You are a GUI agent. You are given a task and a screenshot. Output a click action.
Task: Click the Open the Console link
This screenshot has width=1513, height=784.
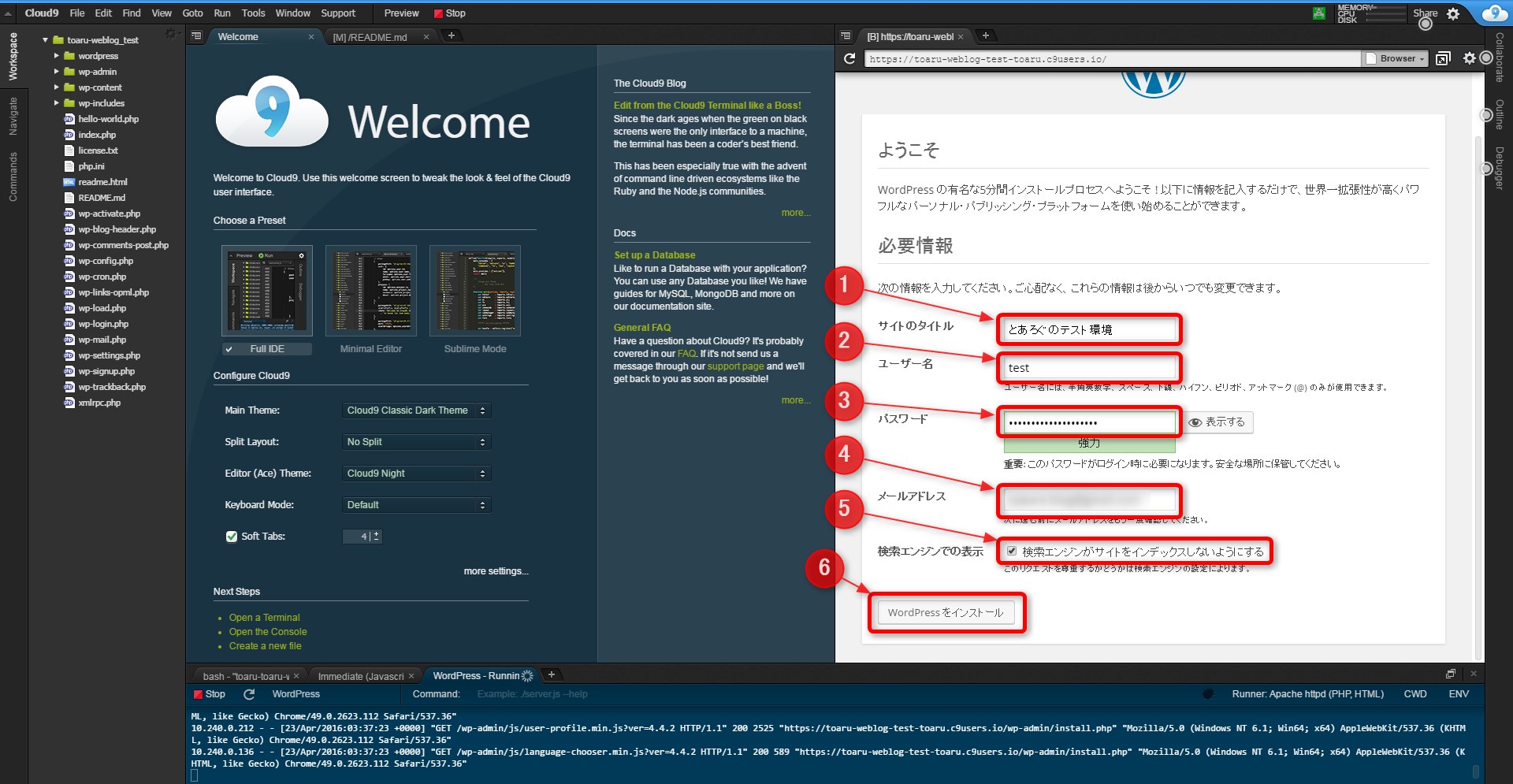click(x=268, y=632)
